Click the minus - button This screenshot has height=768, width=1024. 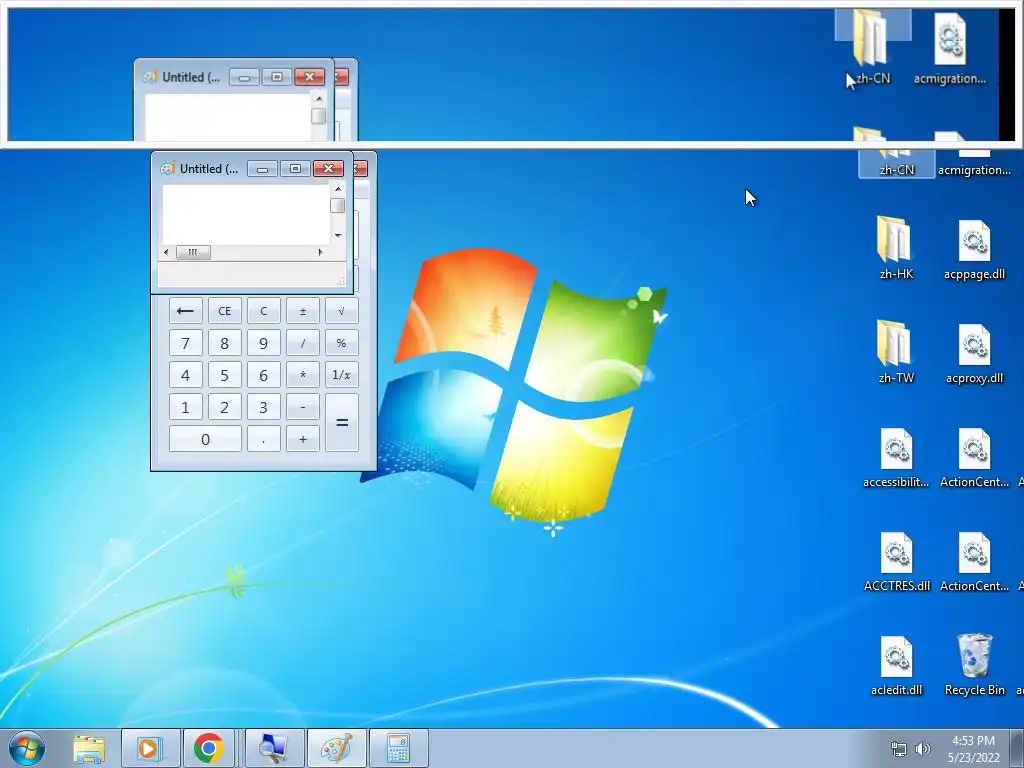point(302,407)
